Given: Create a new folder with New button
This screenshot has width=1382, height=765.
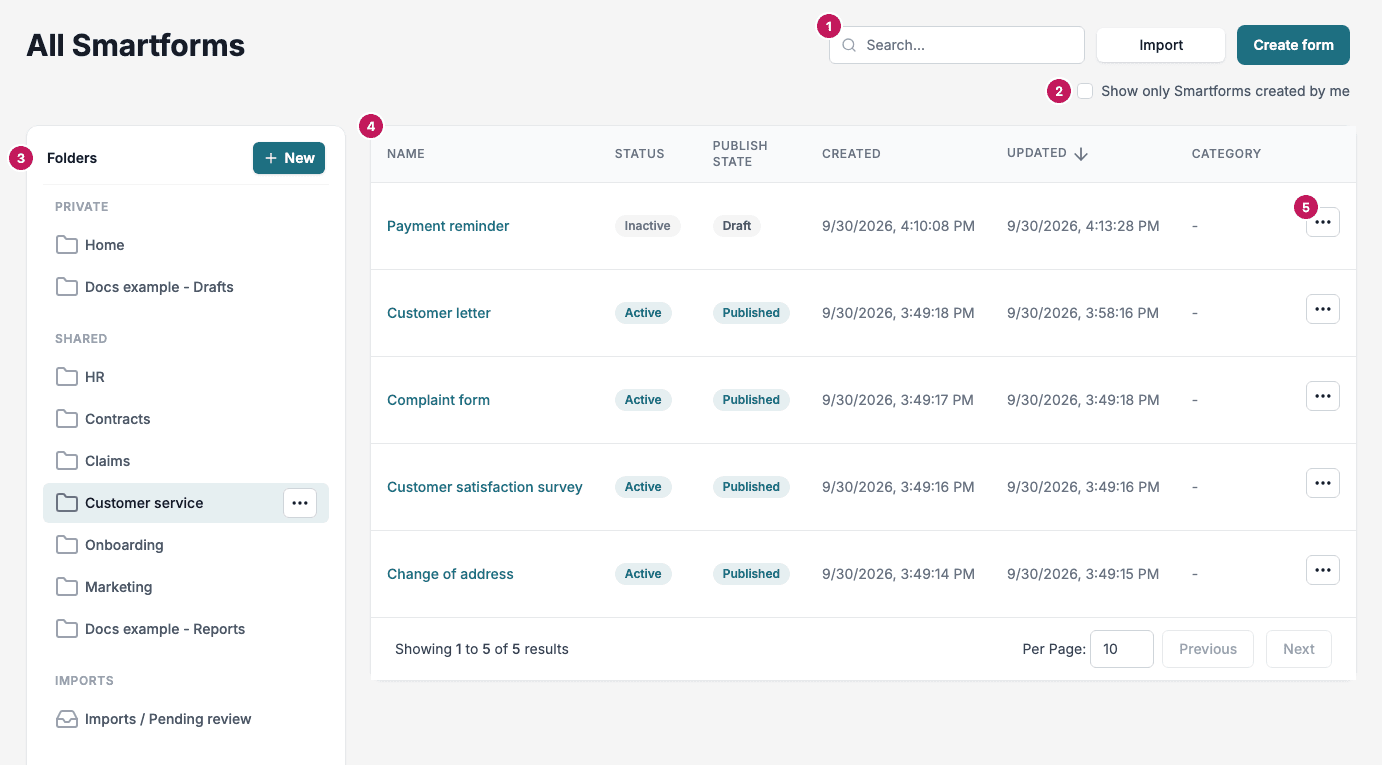Looking at the screenshot, I should point(289,158).
